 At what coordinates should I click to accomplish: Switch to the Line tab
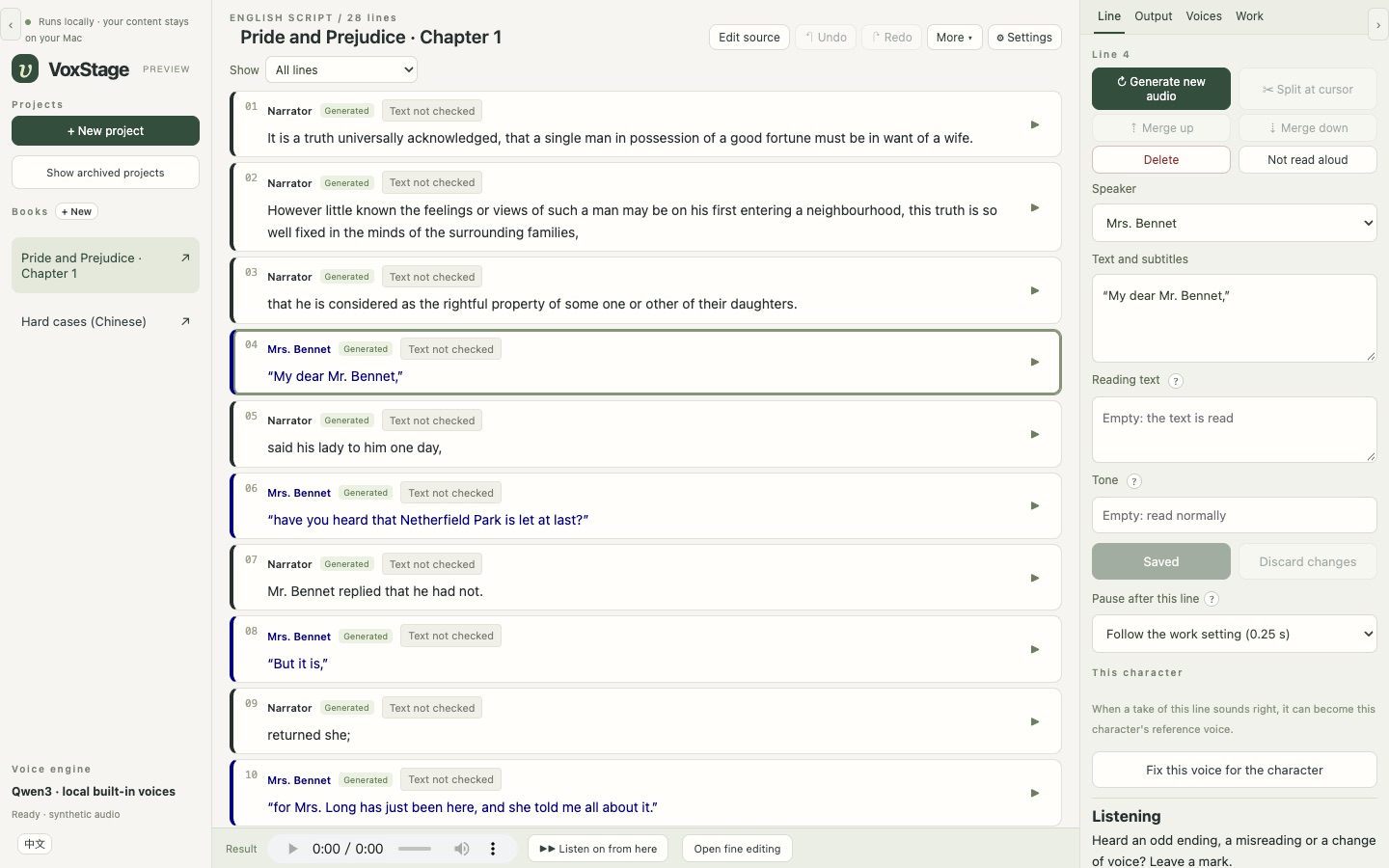click(1109, 16)
